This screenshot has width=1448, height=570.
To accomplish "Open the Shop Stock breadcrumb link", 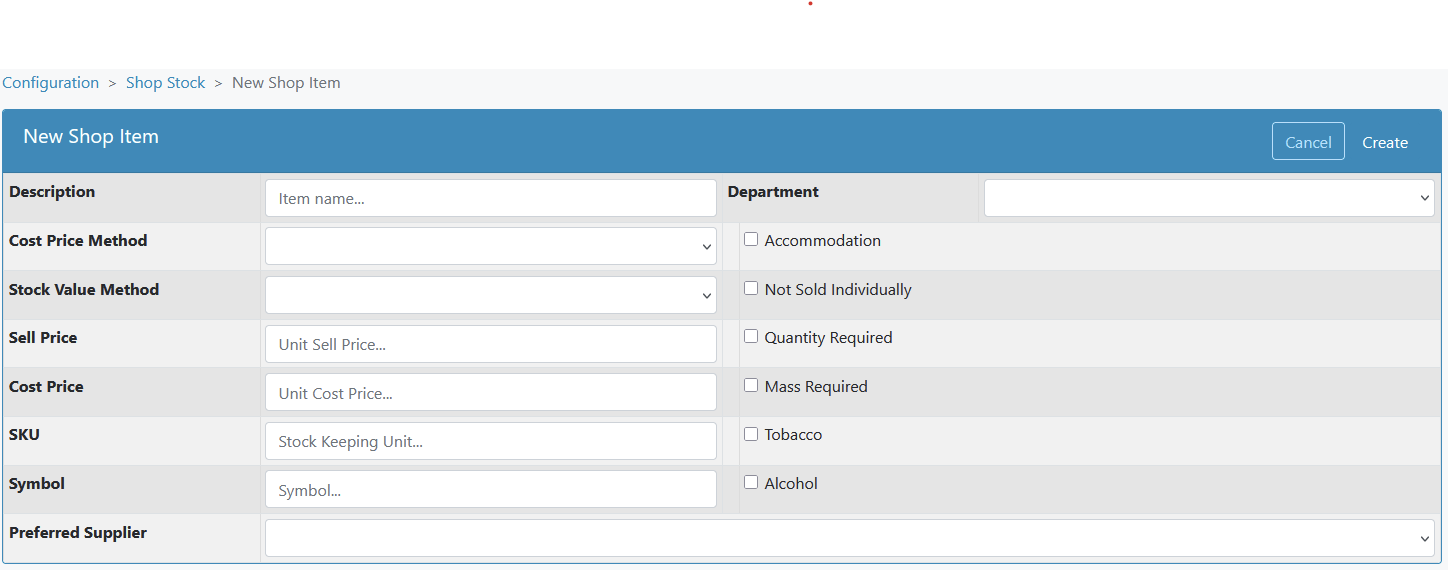I will click(x=165, y=83).
